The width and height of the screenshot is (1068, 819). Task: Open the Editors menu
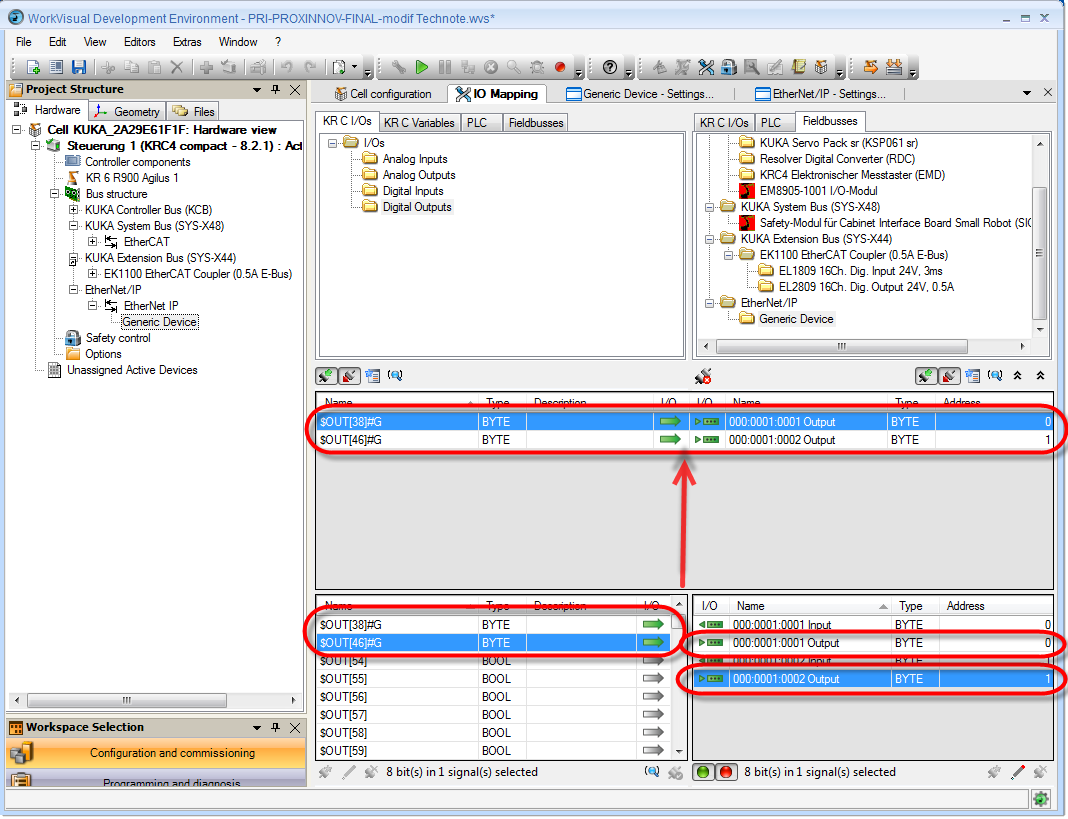(x=140, y=42)
